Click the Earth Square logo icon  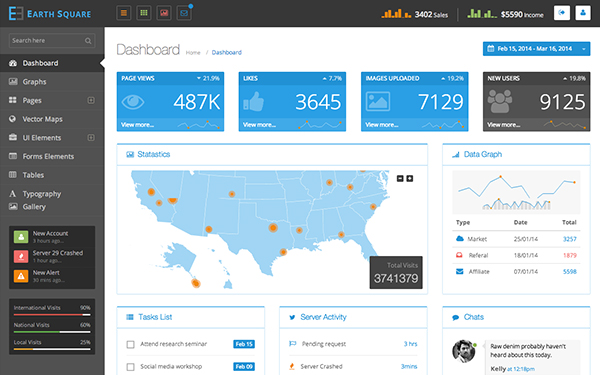(x=16, y=13)
